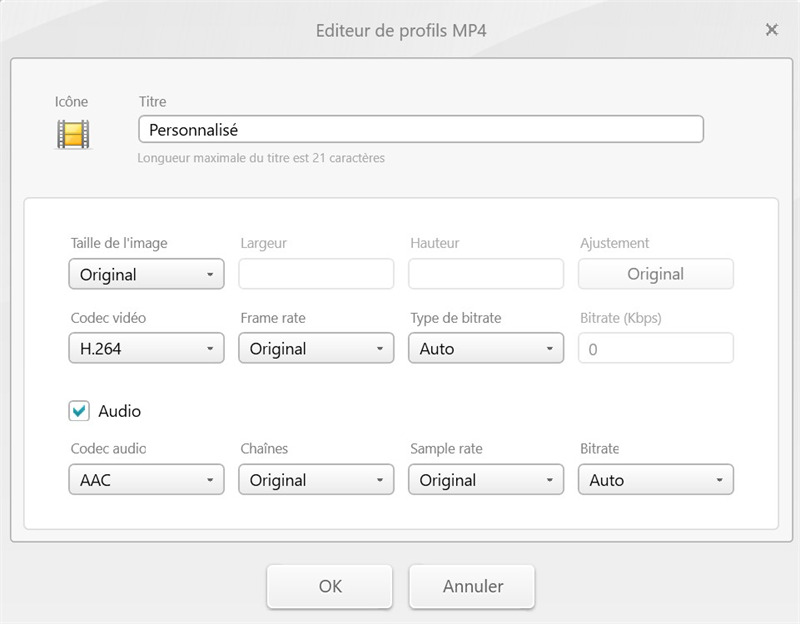The height and width of the screenshot is (624, 800).
Task: Click the title length hint text
Action: [x=261, y=158]
